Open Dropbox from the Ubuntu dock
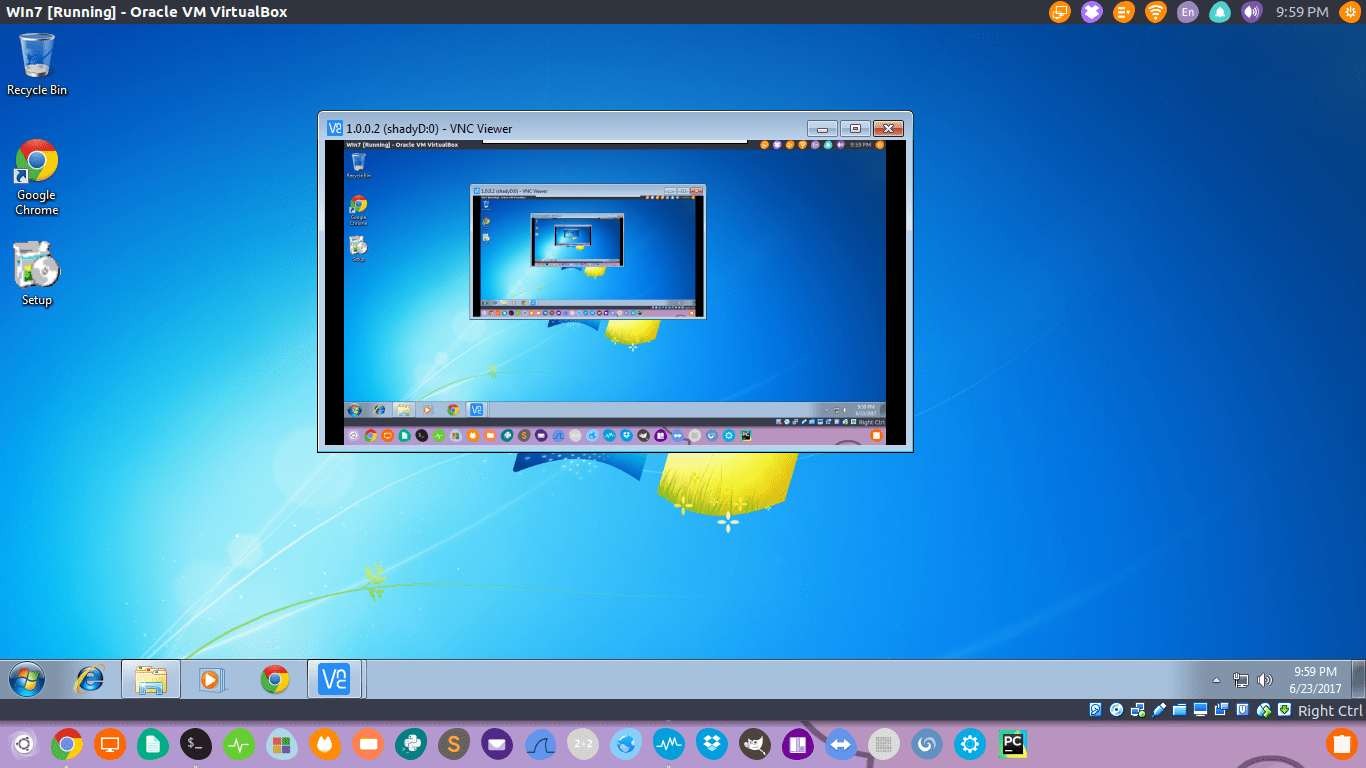This screenshot has width=1366, height=768. (x=711, y=744)
